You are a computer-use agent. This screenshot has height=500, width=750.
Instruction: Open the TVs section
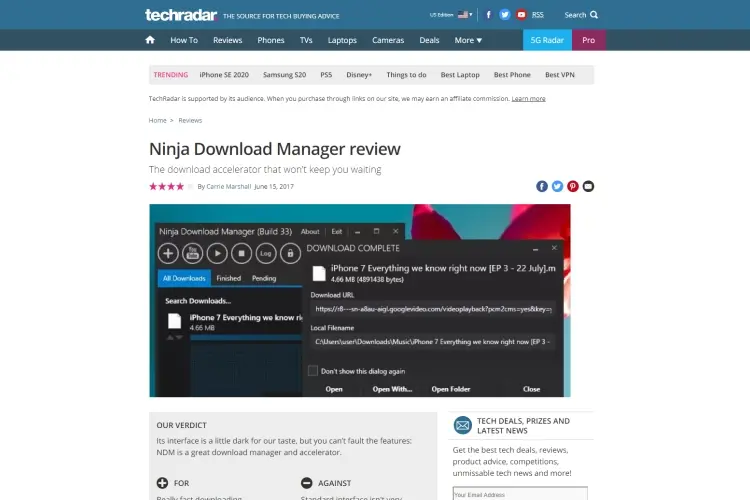click(306, 40)
